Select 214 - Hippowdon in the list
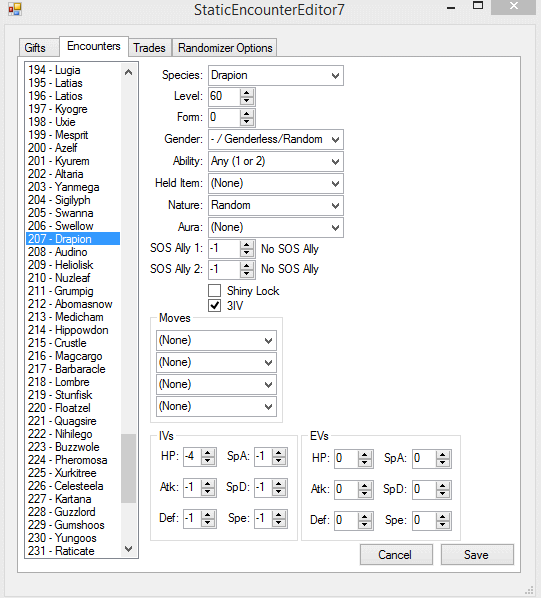541x598 pixels. point(73,330)
